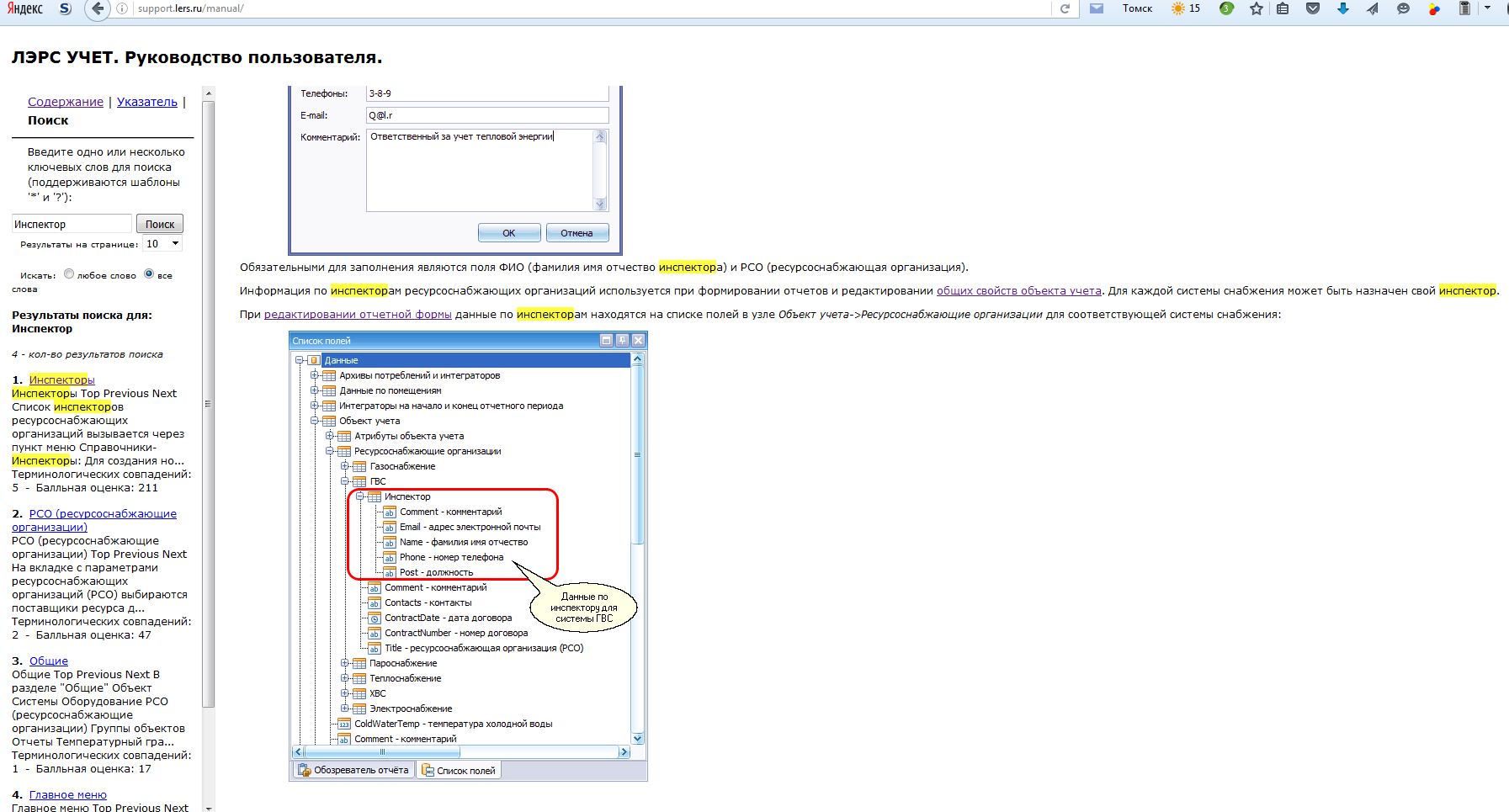
Task: Click the ColdWaterTemp numeric field icon
Action: point(344,724)
